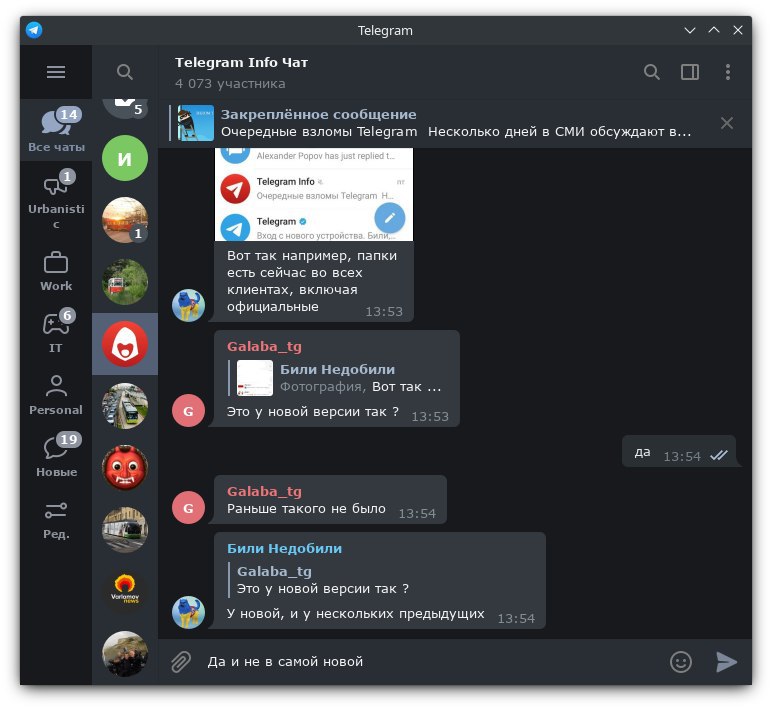Click the Telegram logo in the title bar
This screenshot has width=772, height=709.
pyautogui.click(x=34, y=30)
